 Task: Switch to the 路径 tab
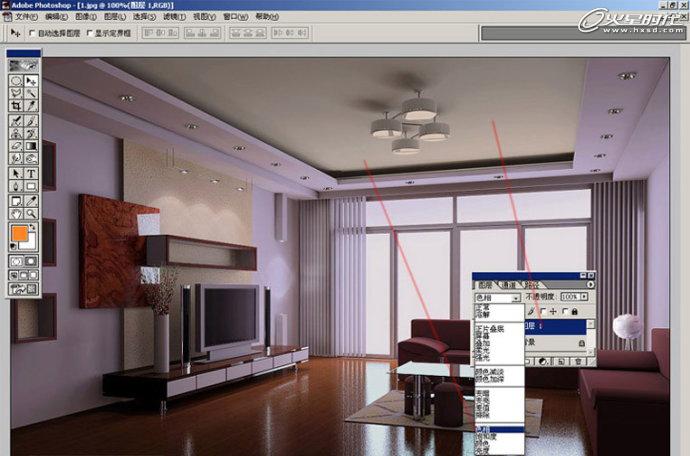point(532,285)
